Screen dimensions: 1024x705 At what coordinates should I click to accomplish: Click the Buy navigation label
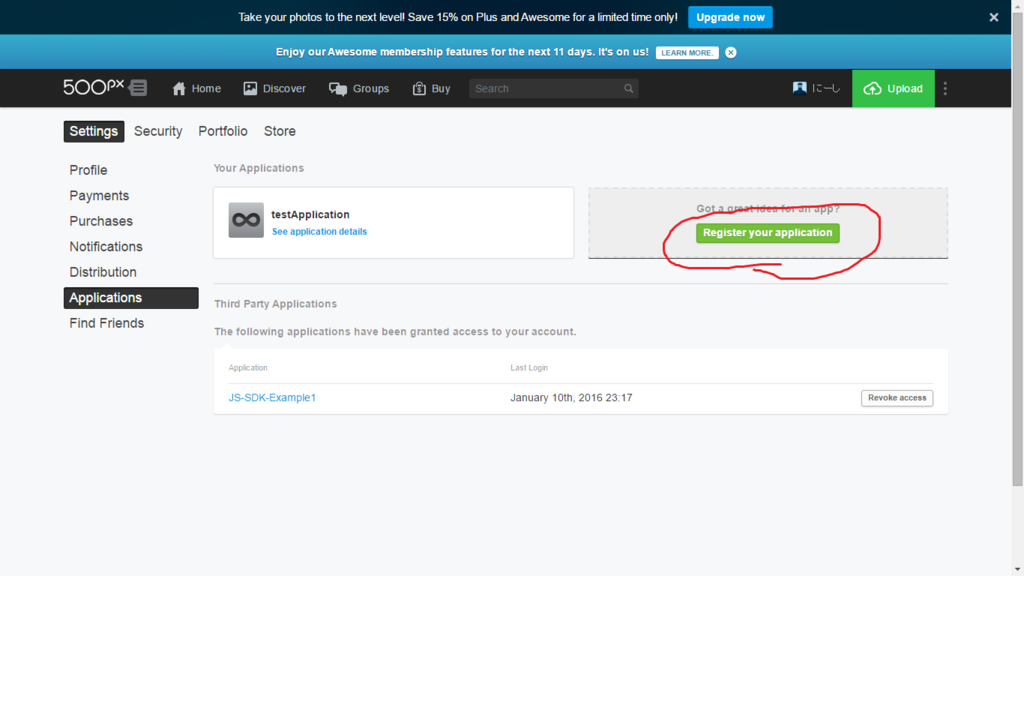[x=441, y=89]
